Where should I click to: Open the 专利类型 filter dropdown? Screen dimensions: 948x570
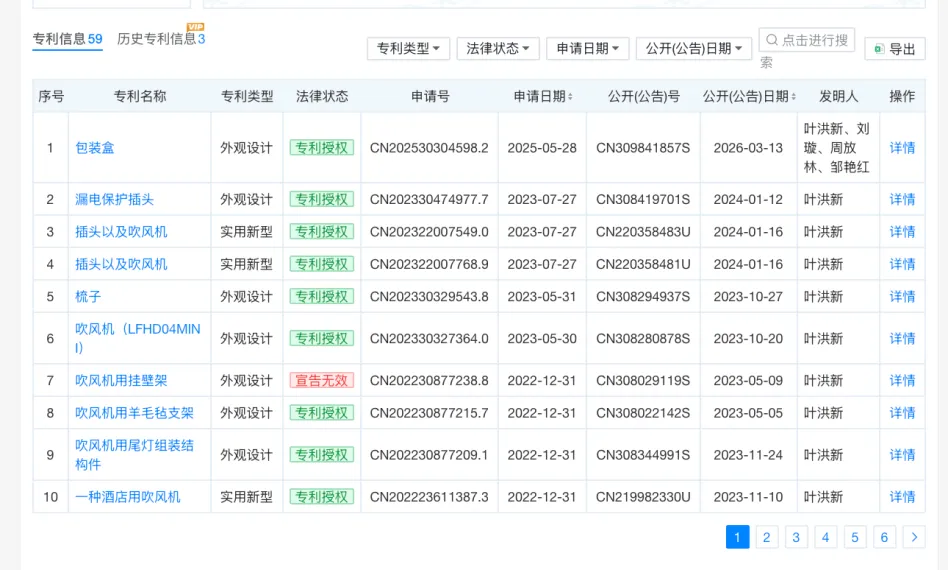coord(408,48)
